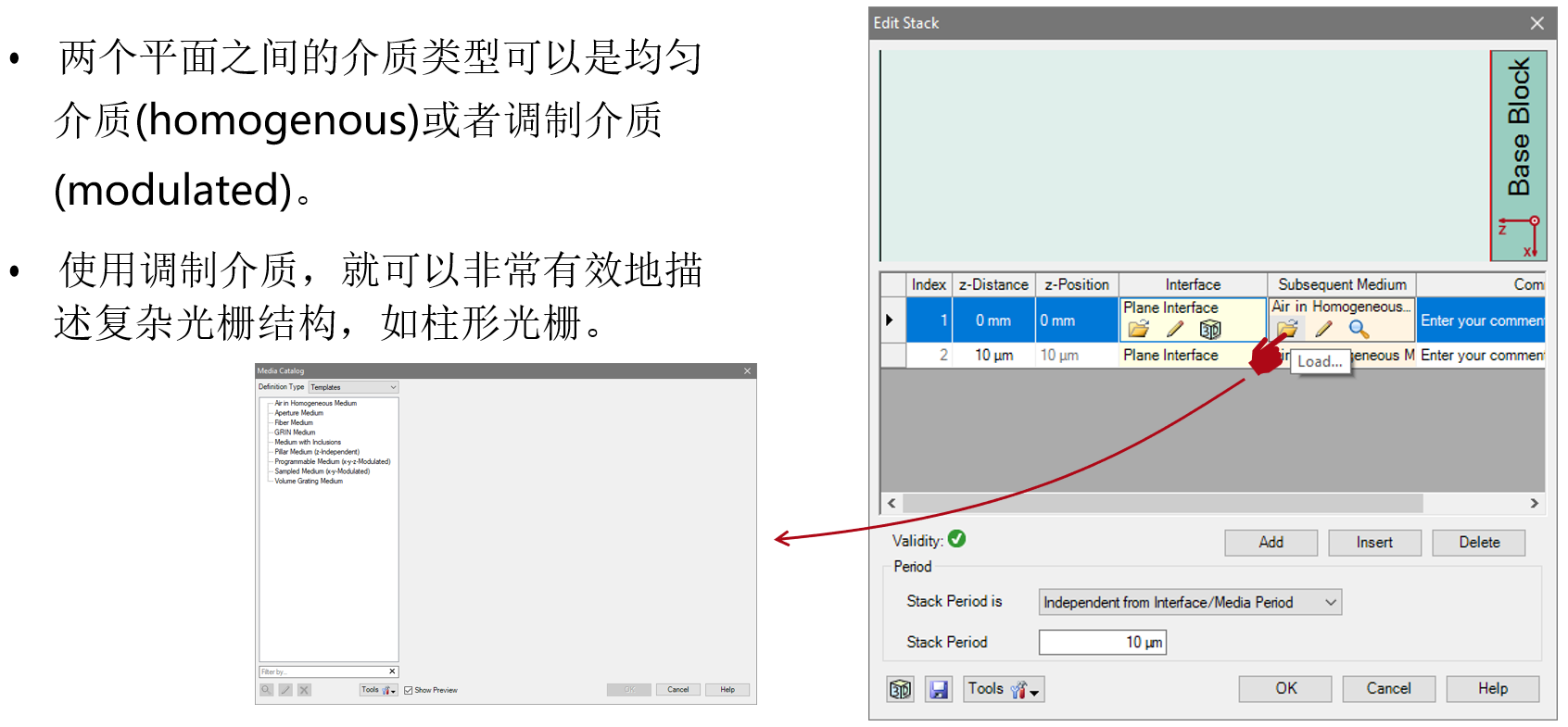Click row 2 comment cell

(1481, 356)
